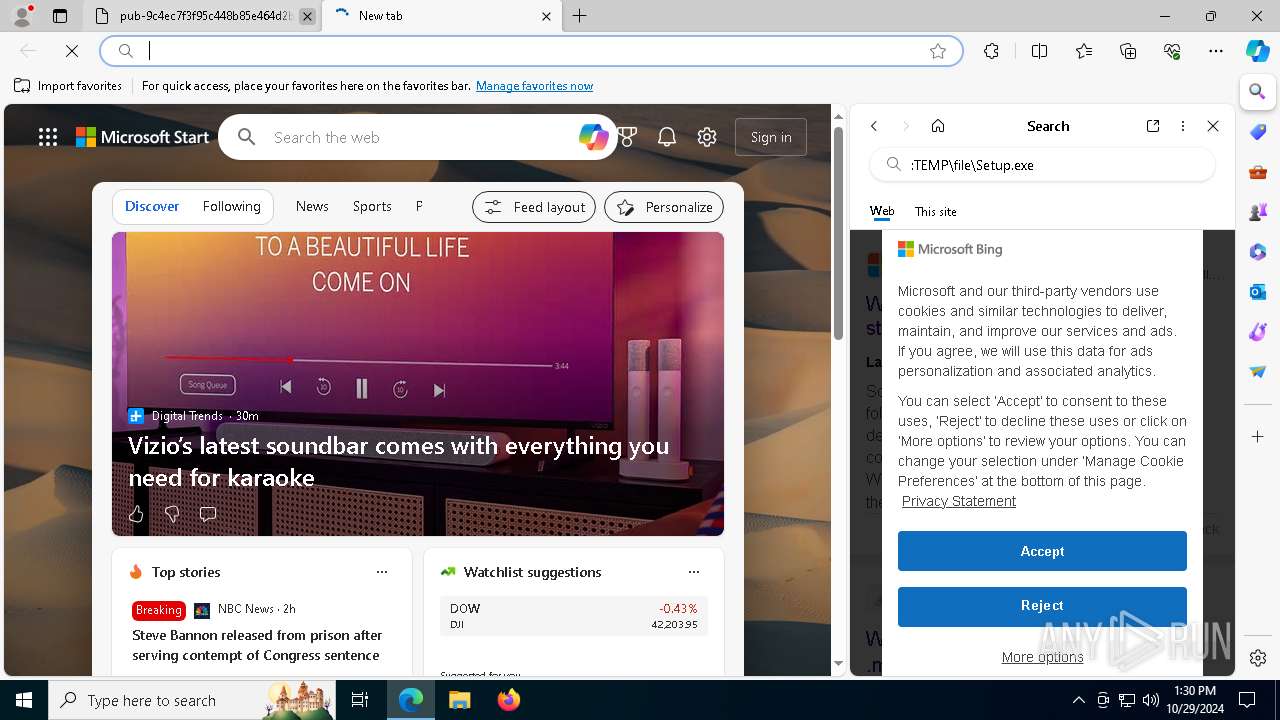Open Collections icon

pos(1128,51)
